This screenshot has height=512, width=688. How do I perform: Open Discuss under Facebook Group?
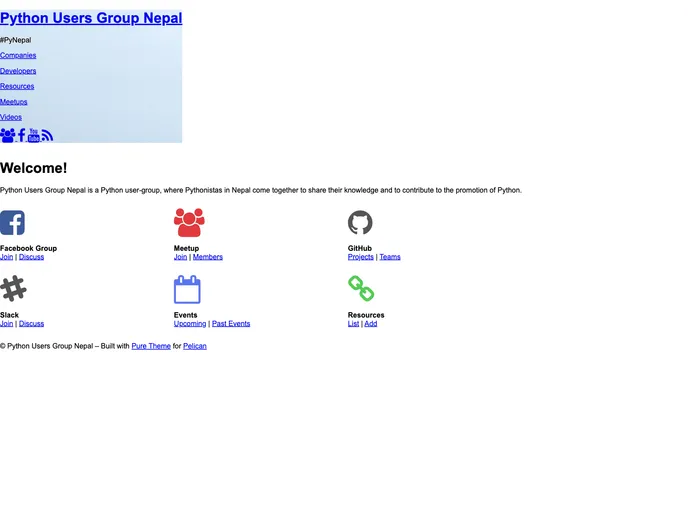coord(31,257)
